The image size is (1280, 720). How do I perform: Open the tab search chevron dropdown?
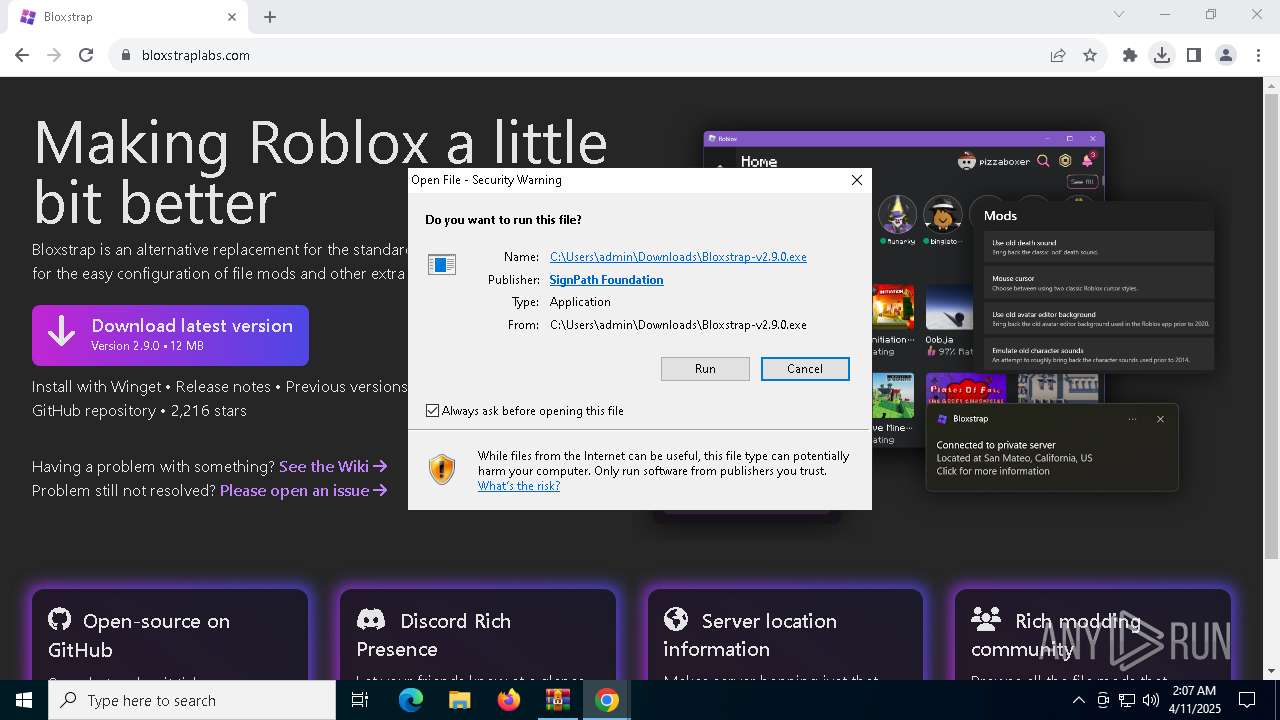[1119, 14]
